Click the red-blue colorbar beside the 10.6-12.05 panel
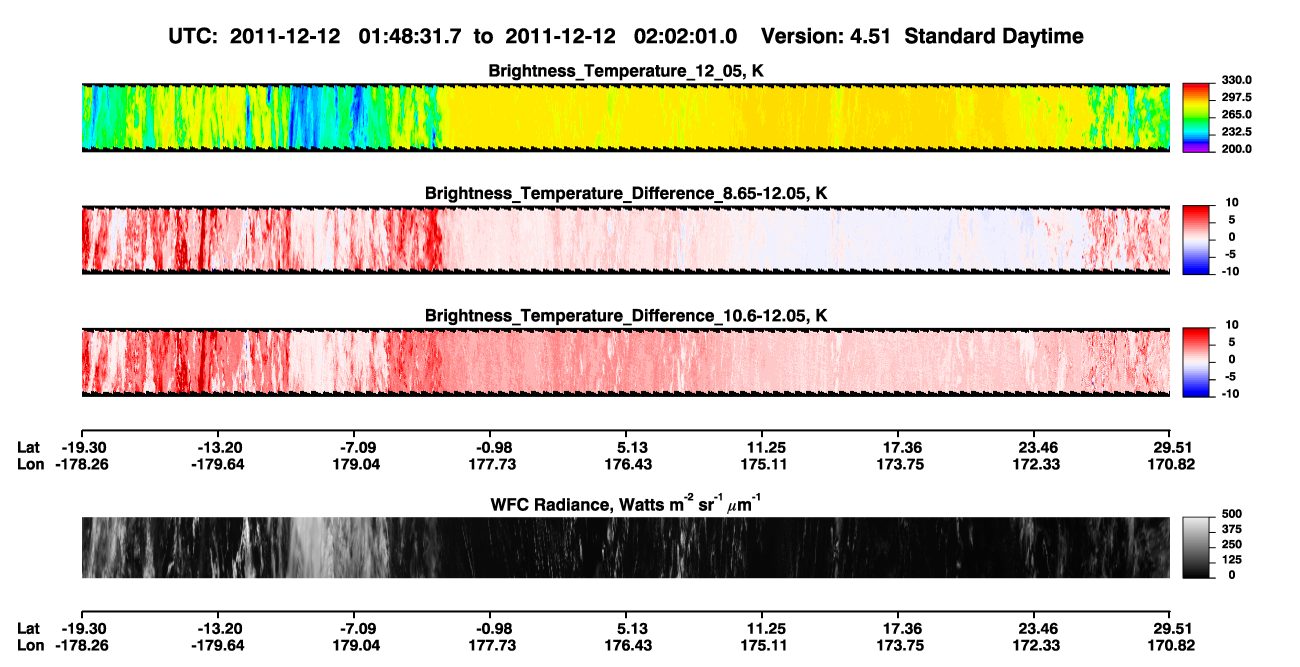Viewport: 1300px width, 667px height. coord(1197,361)
